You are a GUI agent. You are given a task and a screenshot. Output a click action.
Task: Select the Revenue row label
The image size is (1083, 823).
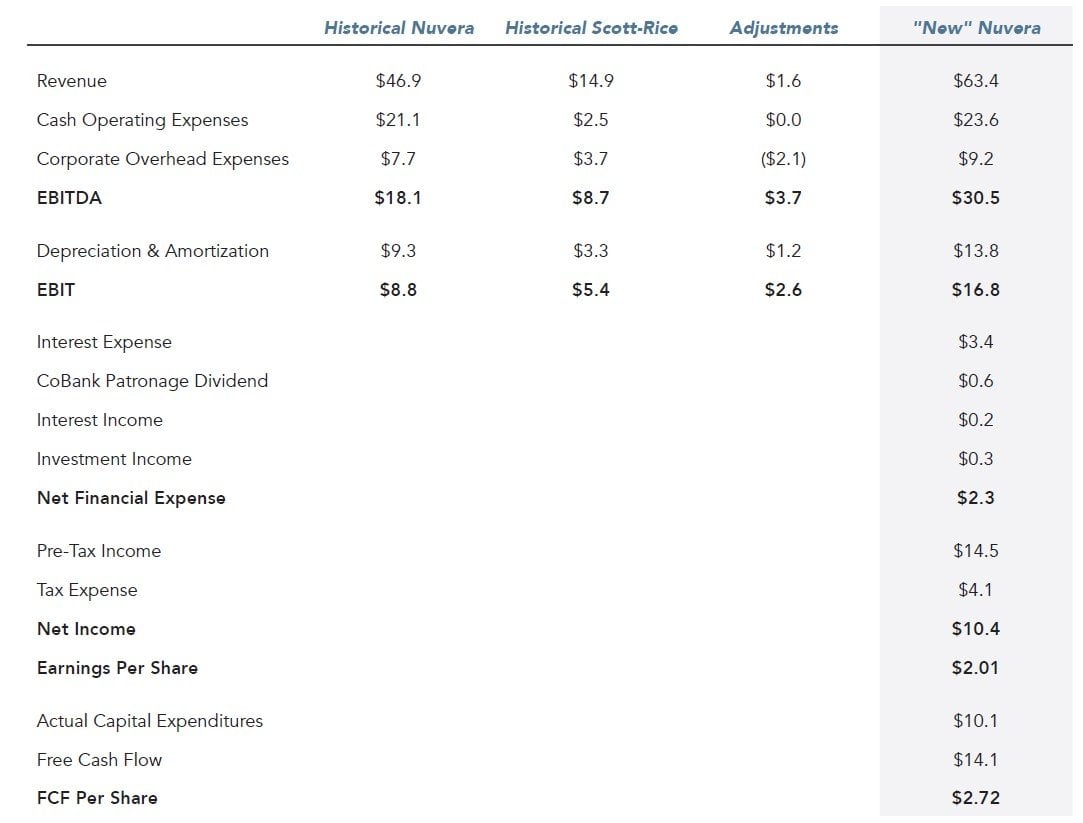coord(72,81)
